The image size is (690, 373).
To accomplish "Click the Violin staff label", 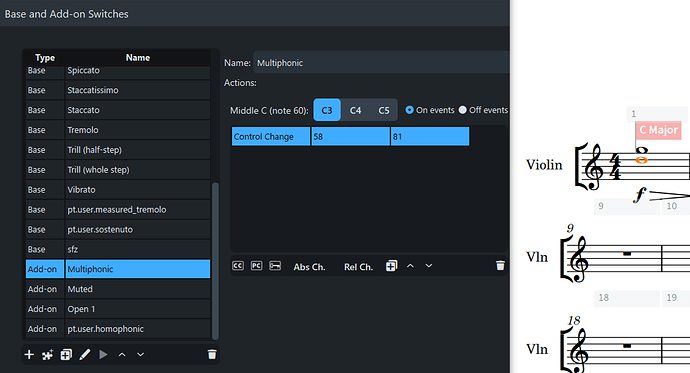I will tap(544, 165).
